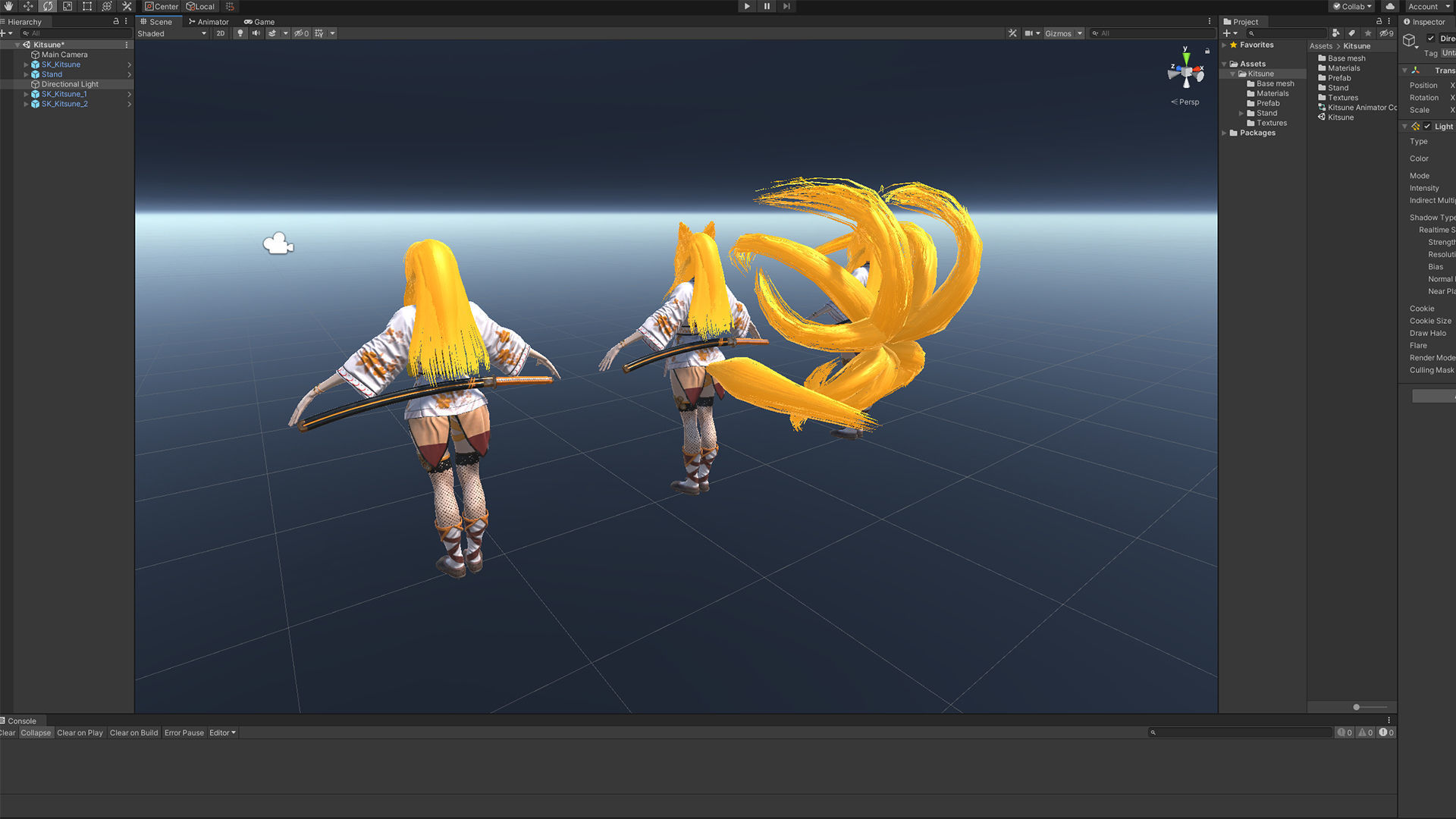Open the Account dropdown
The width and height of the screenshot is (1456, 819).
[1429, 6]
